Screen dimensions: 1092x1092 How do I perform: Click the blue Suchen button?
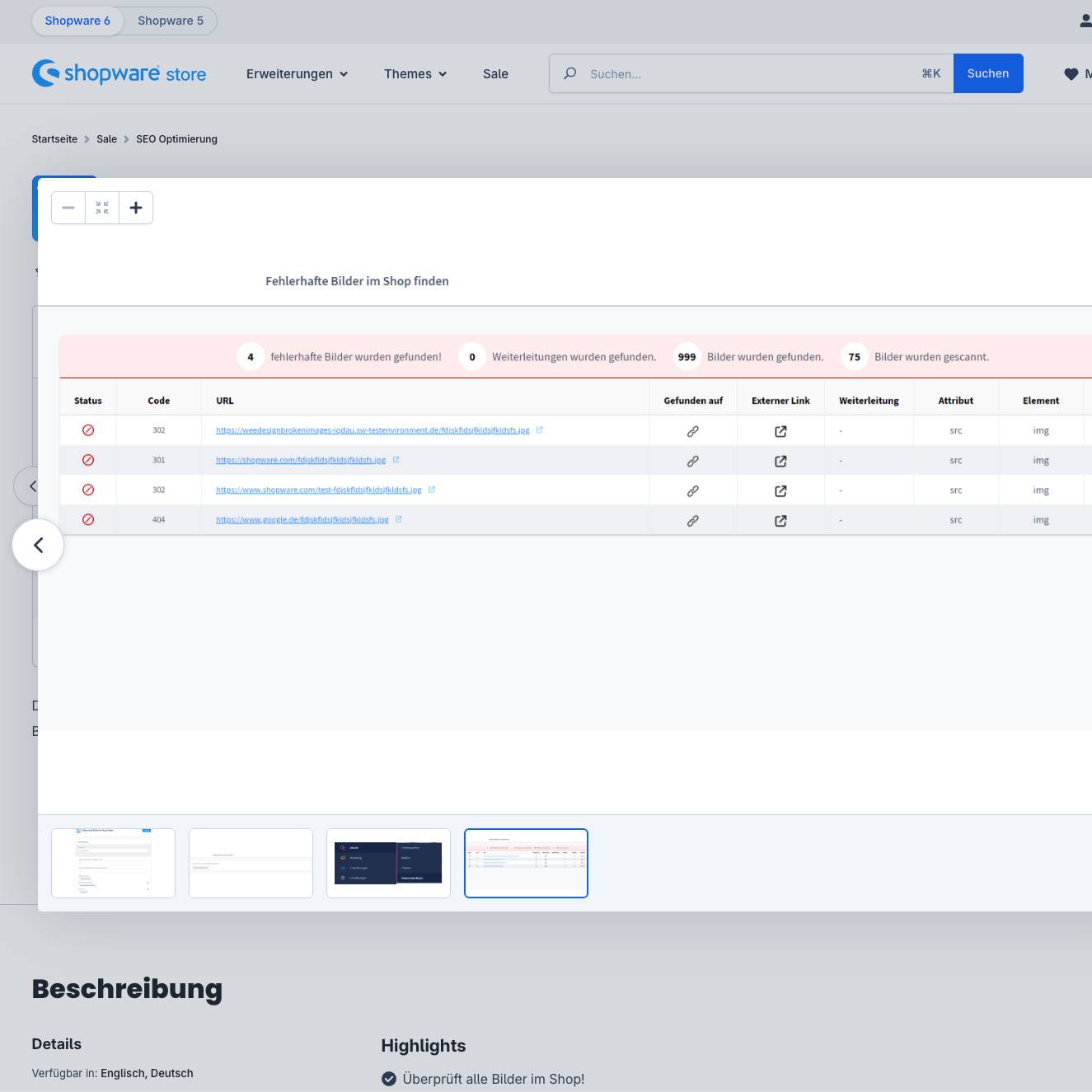point(988,73)
